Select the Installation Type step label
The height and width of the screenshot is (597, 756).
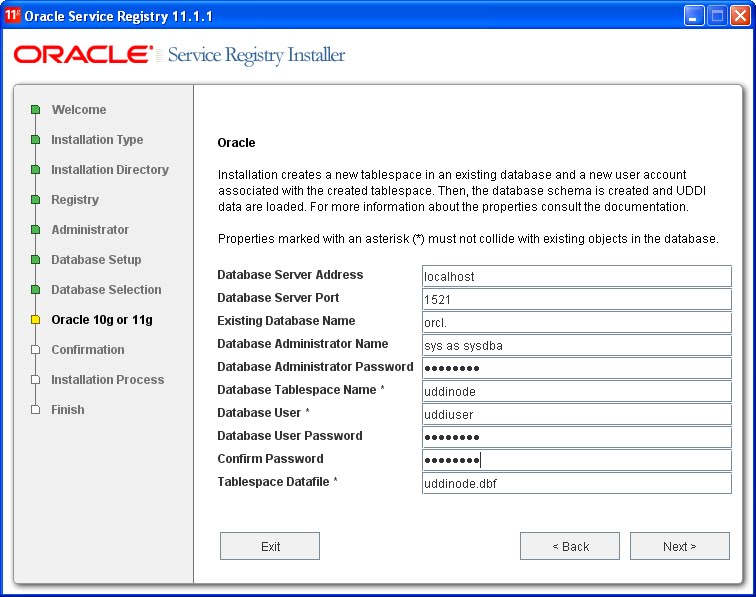[97, 139]
